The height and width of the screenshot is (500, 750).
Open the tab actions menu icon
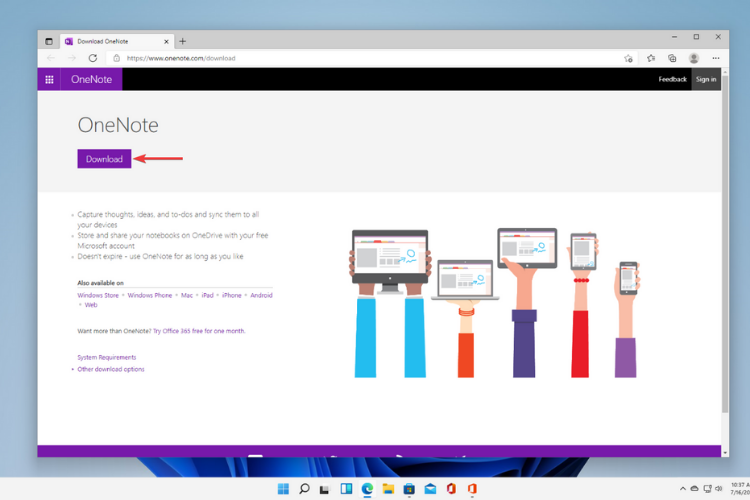(x=49, y=42)
